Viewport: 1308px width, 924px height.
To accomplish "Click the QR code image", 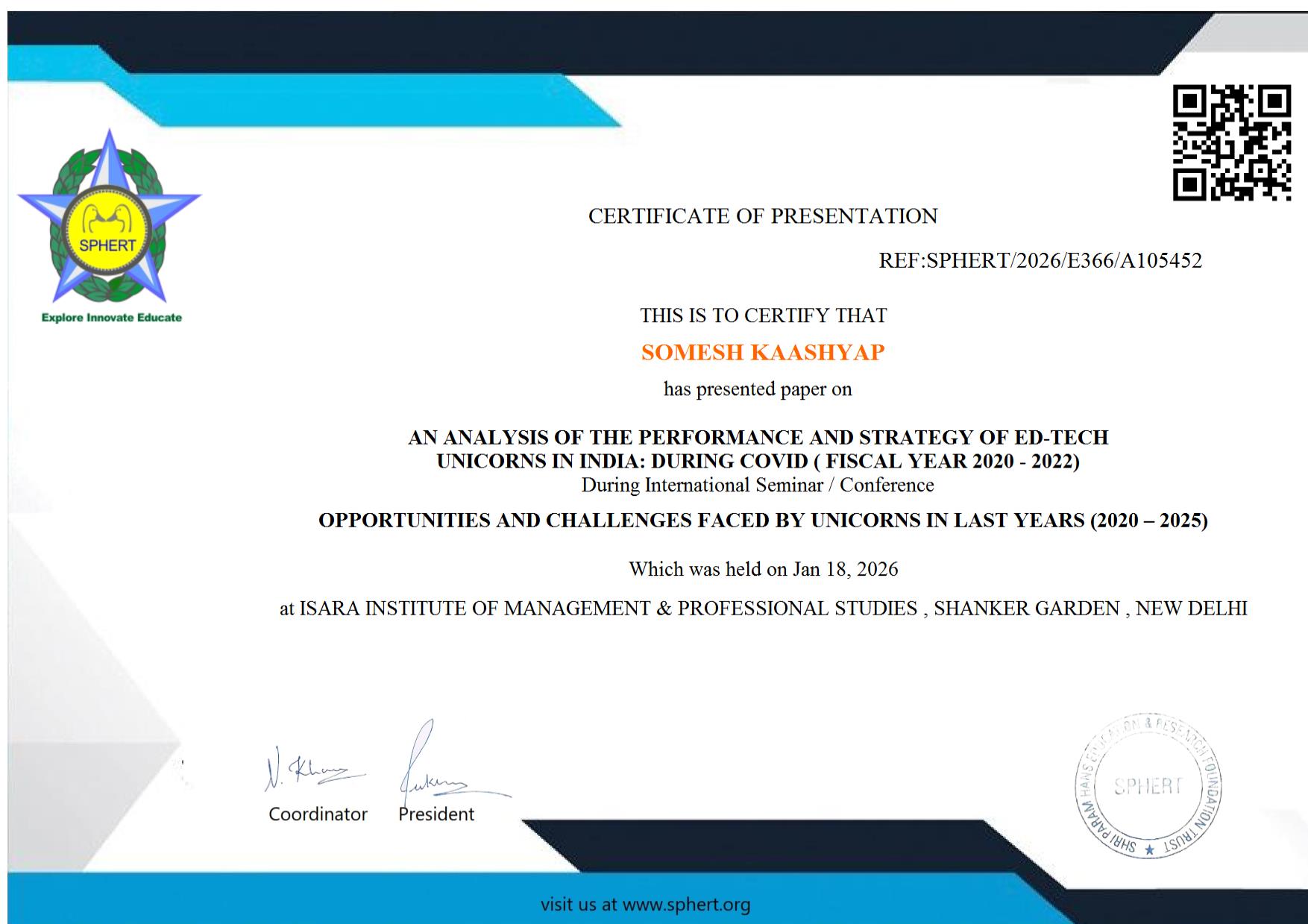I will [1231, 142].
